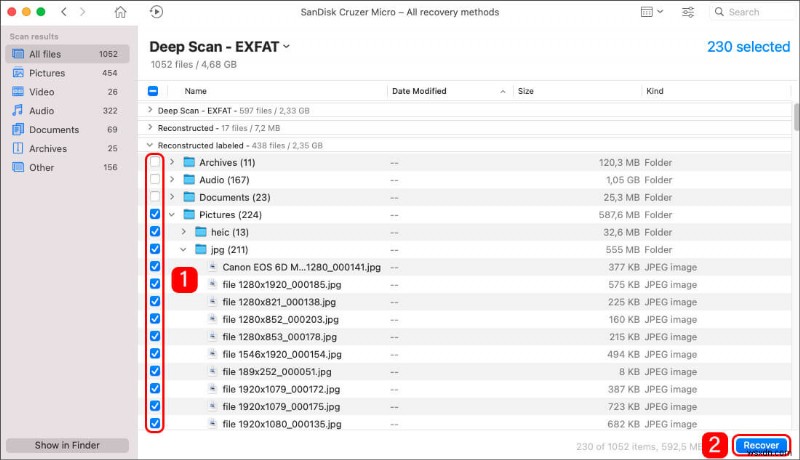Select Pictures category in sidebar
Screen dimensions: 800x460
[x=67, y=73]
